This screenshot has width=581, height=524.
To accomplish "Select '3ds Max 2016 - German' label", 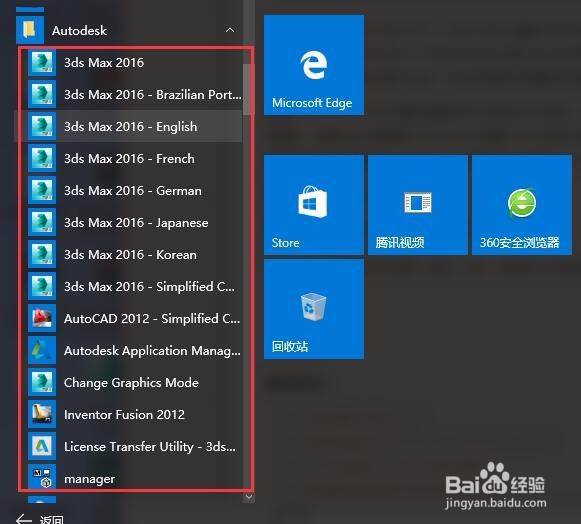I will [133, 190].
